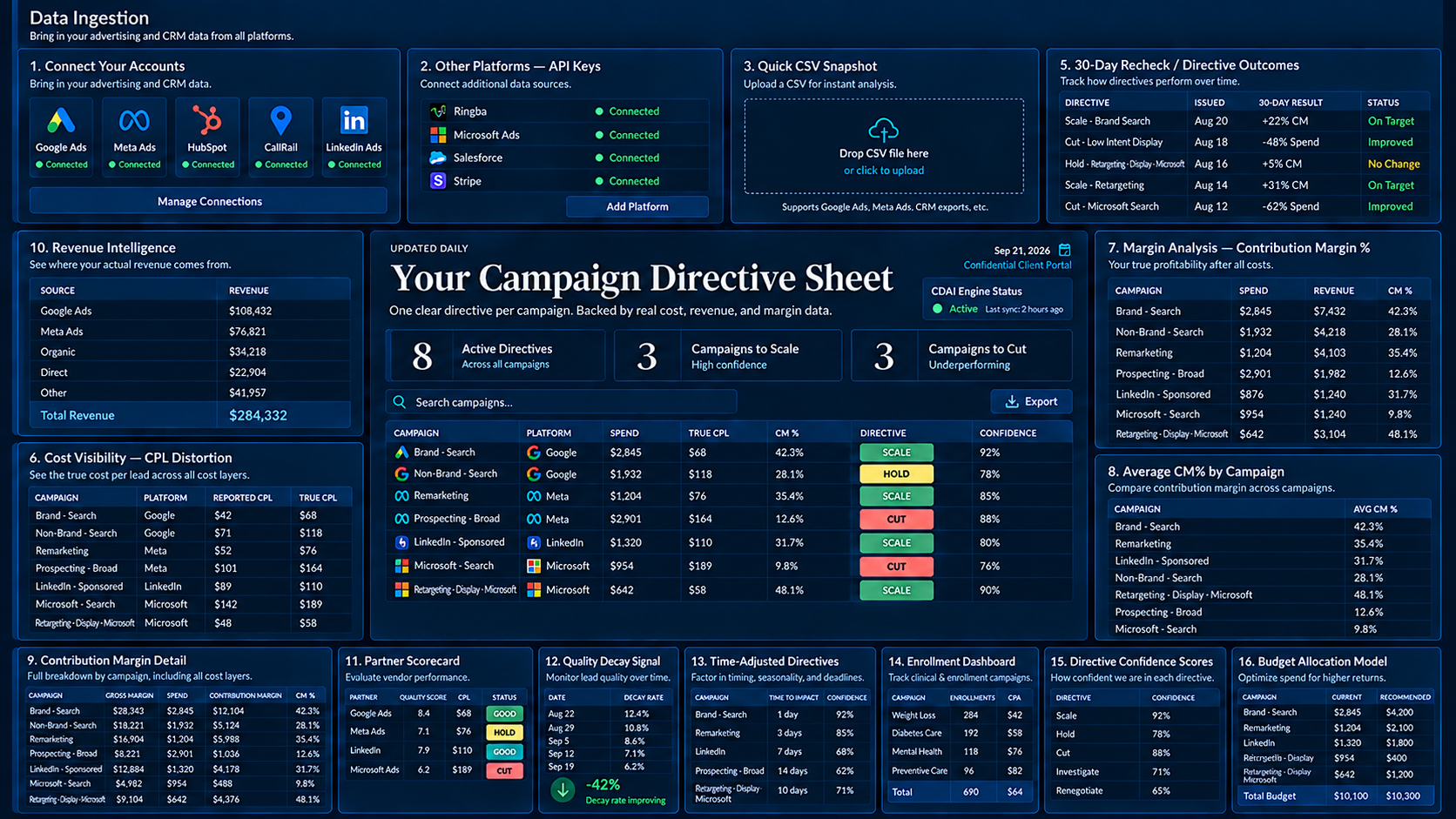Screen dimensions: 1456x819
Task: Export the campaign directive sheet
Action: coord(1031,401)
